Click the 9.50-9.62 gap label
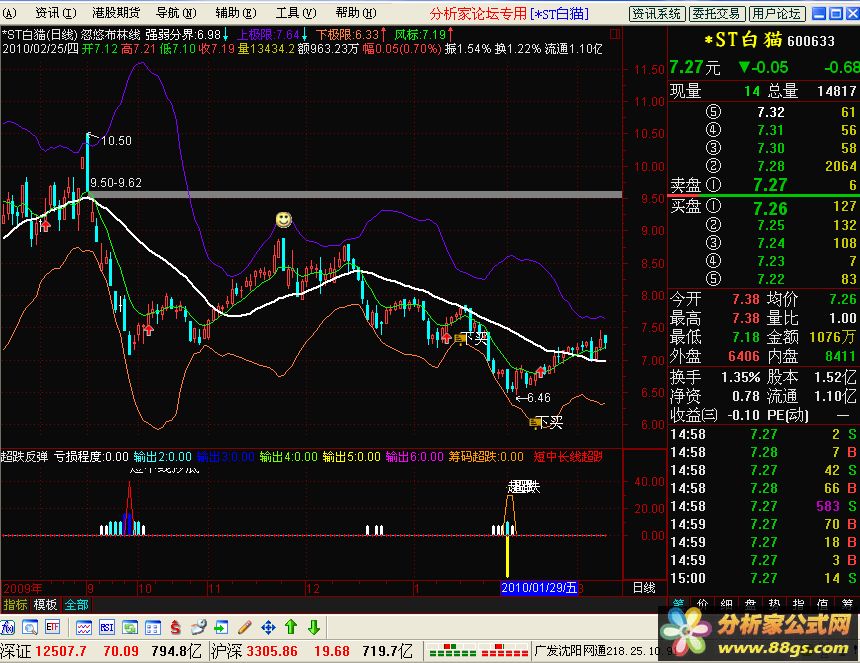 [116, 183]
